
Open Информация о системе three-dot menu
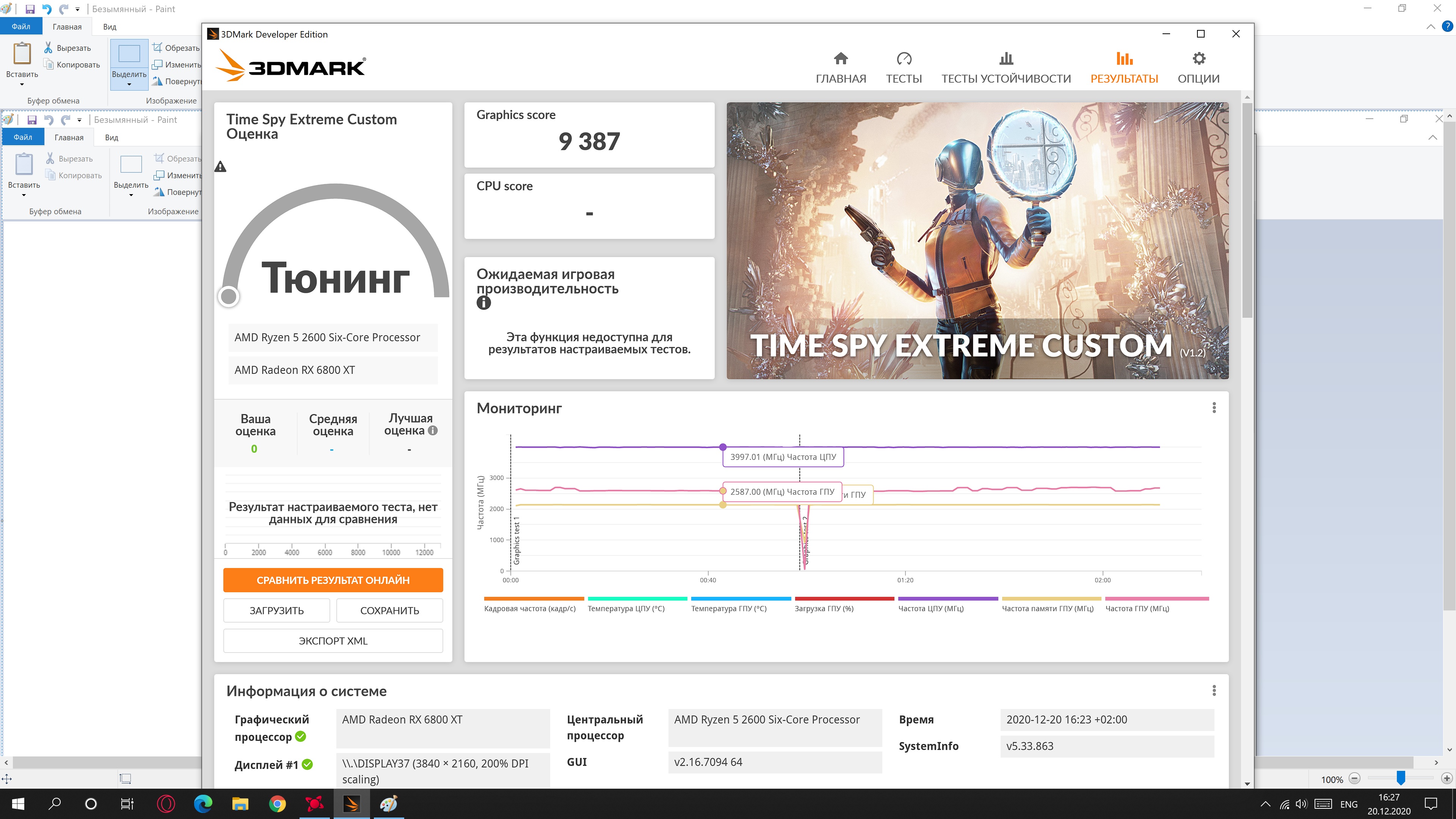pos(1213,691)
